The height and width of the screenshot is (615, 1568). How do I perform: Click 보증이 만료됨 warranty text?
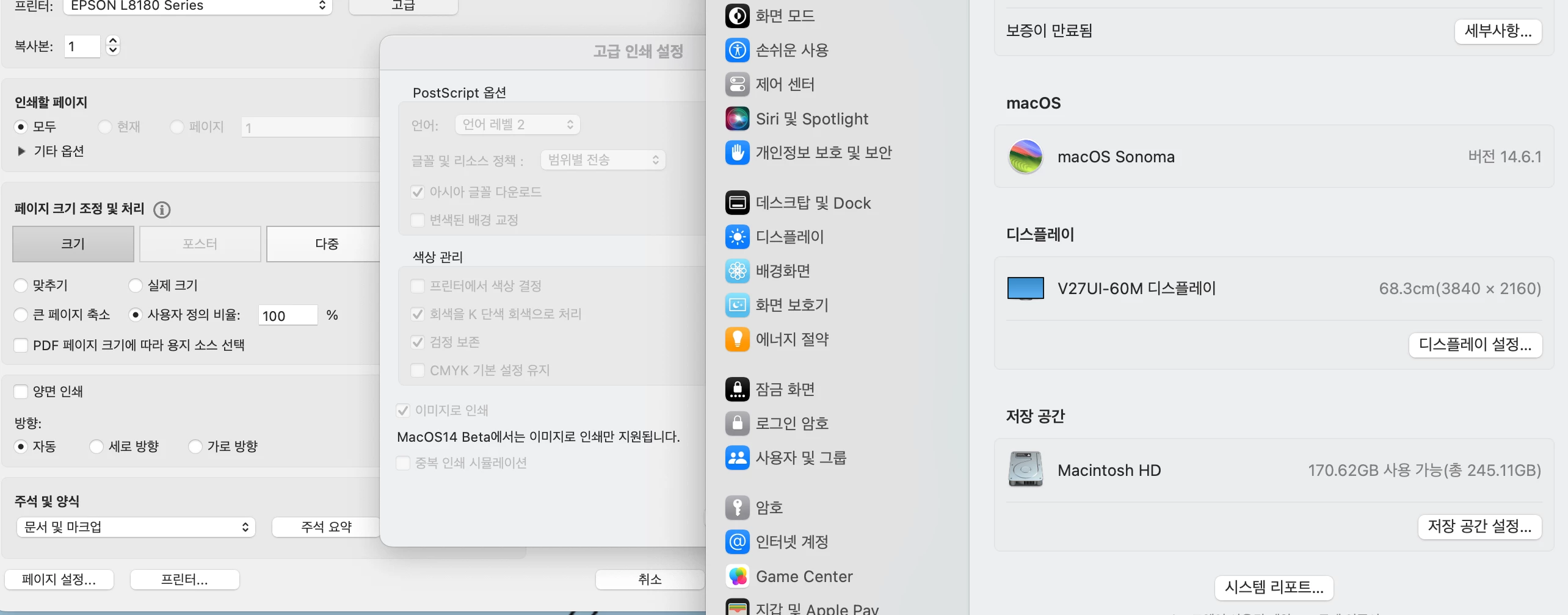[1049, 31]
